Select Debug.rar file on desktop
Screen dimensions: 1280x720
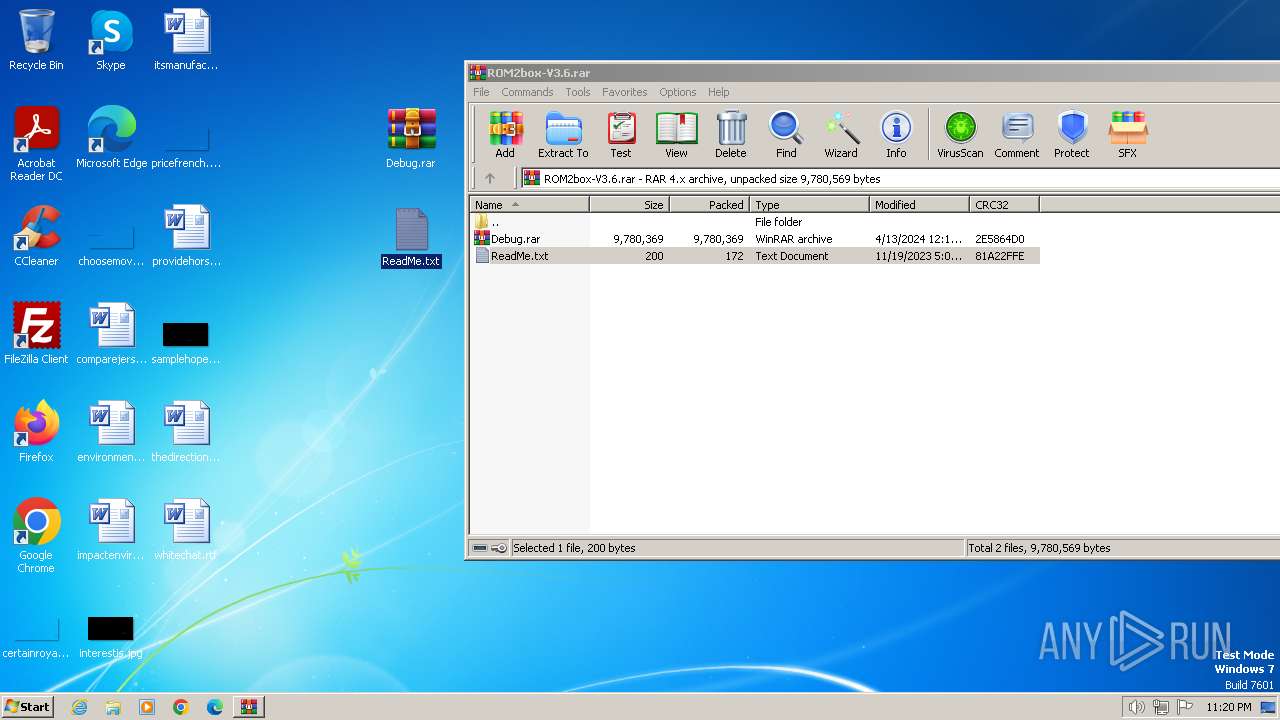coord(411,138)
